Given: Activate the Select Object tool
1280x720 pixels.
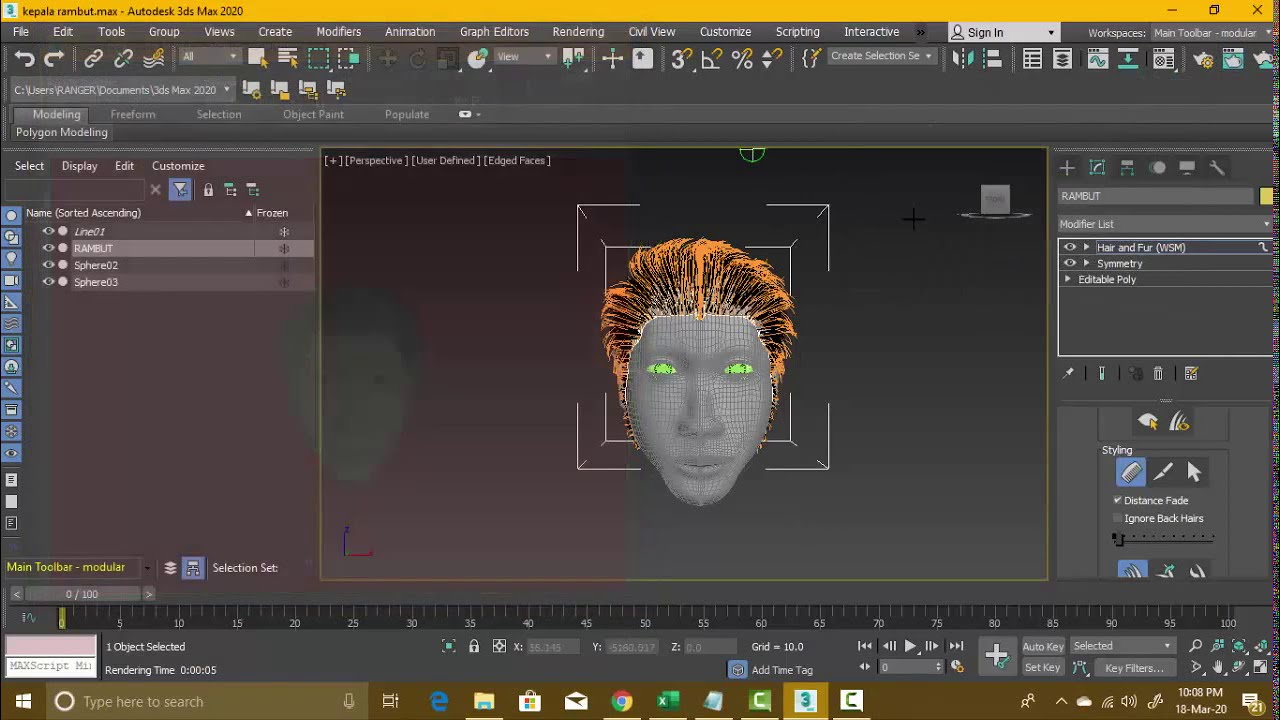Looking at the screenshot, I should pos(257,58).
